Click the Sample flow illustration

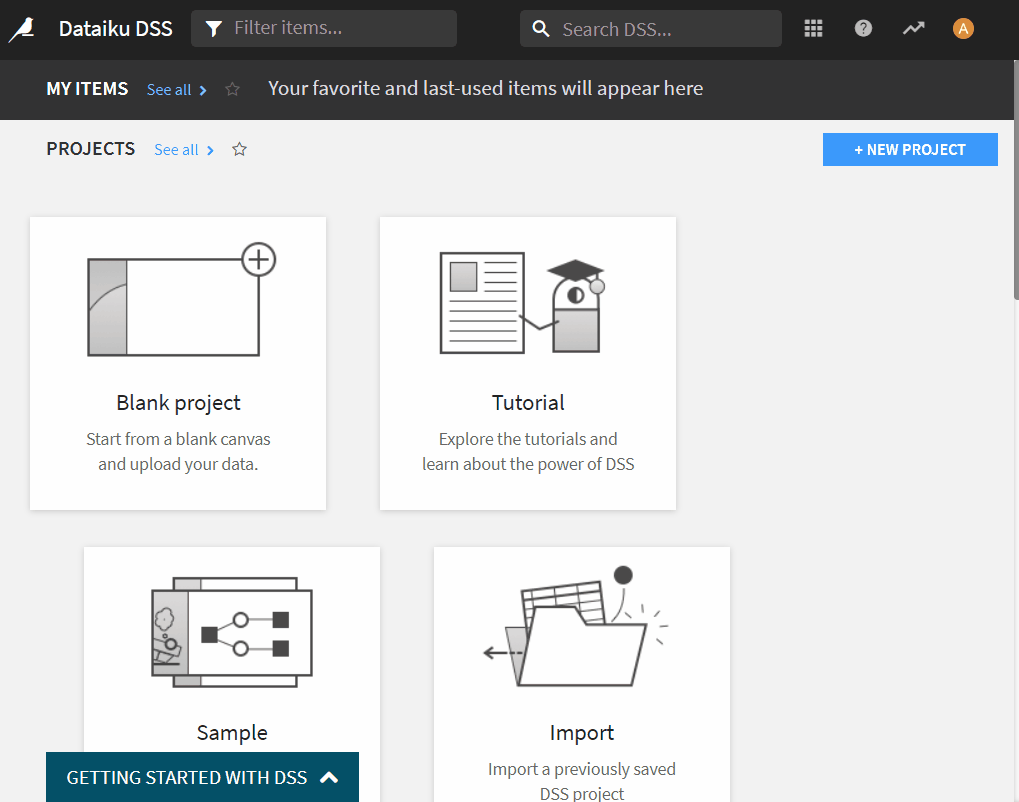click(x=232, y=632)
